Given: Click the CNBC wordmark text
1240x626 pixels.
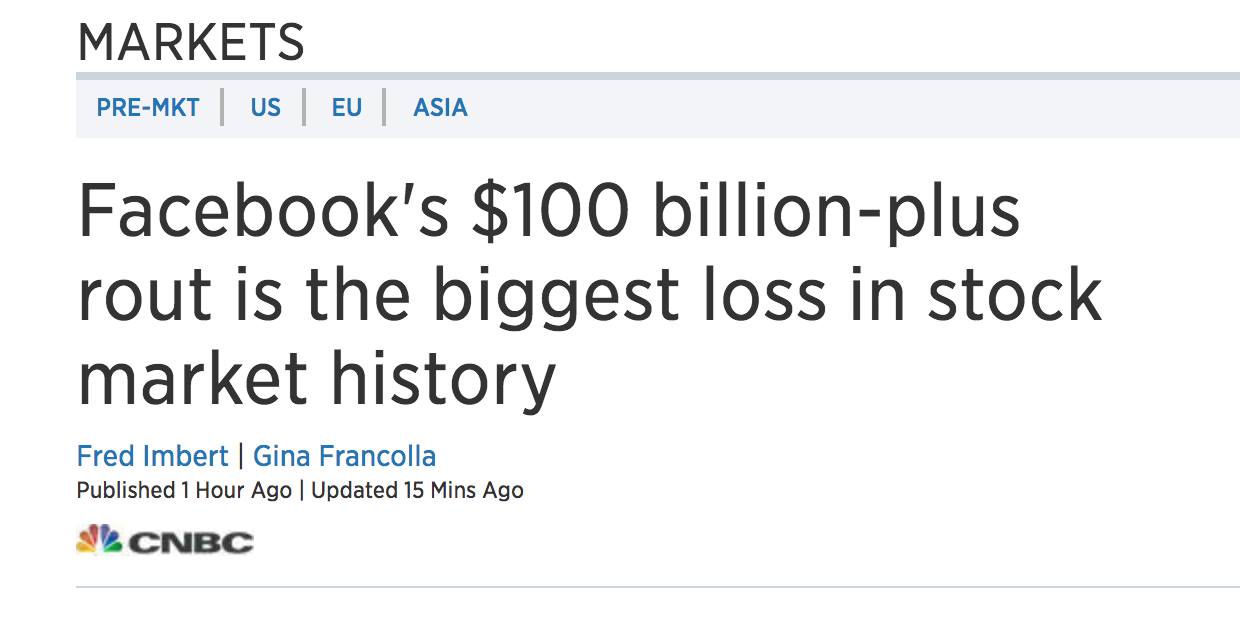Looking at the screenshot, I should pos(191,543).
